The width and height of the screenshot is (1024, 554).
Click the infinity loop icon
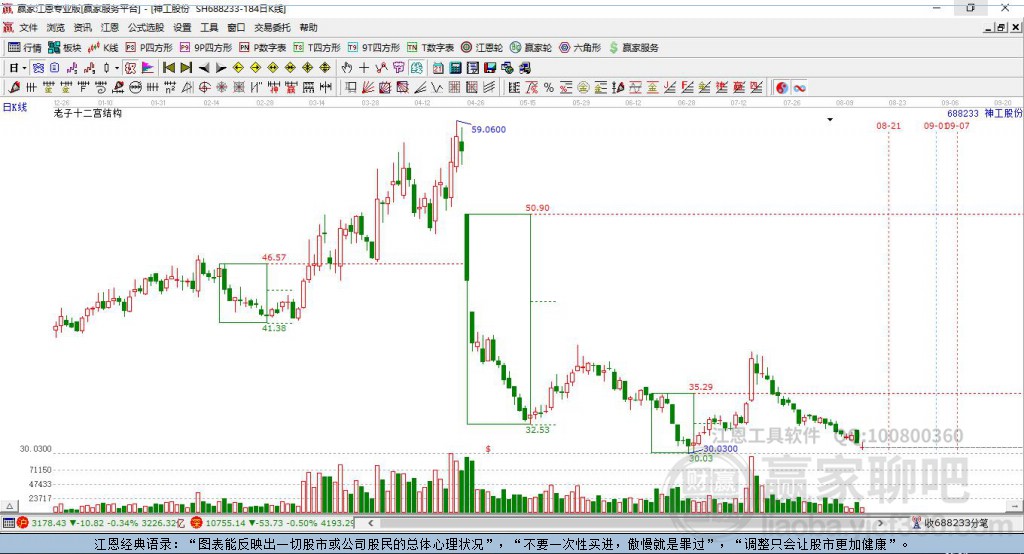pos(799,88)
